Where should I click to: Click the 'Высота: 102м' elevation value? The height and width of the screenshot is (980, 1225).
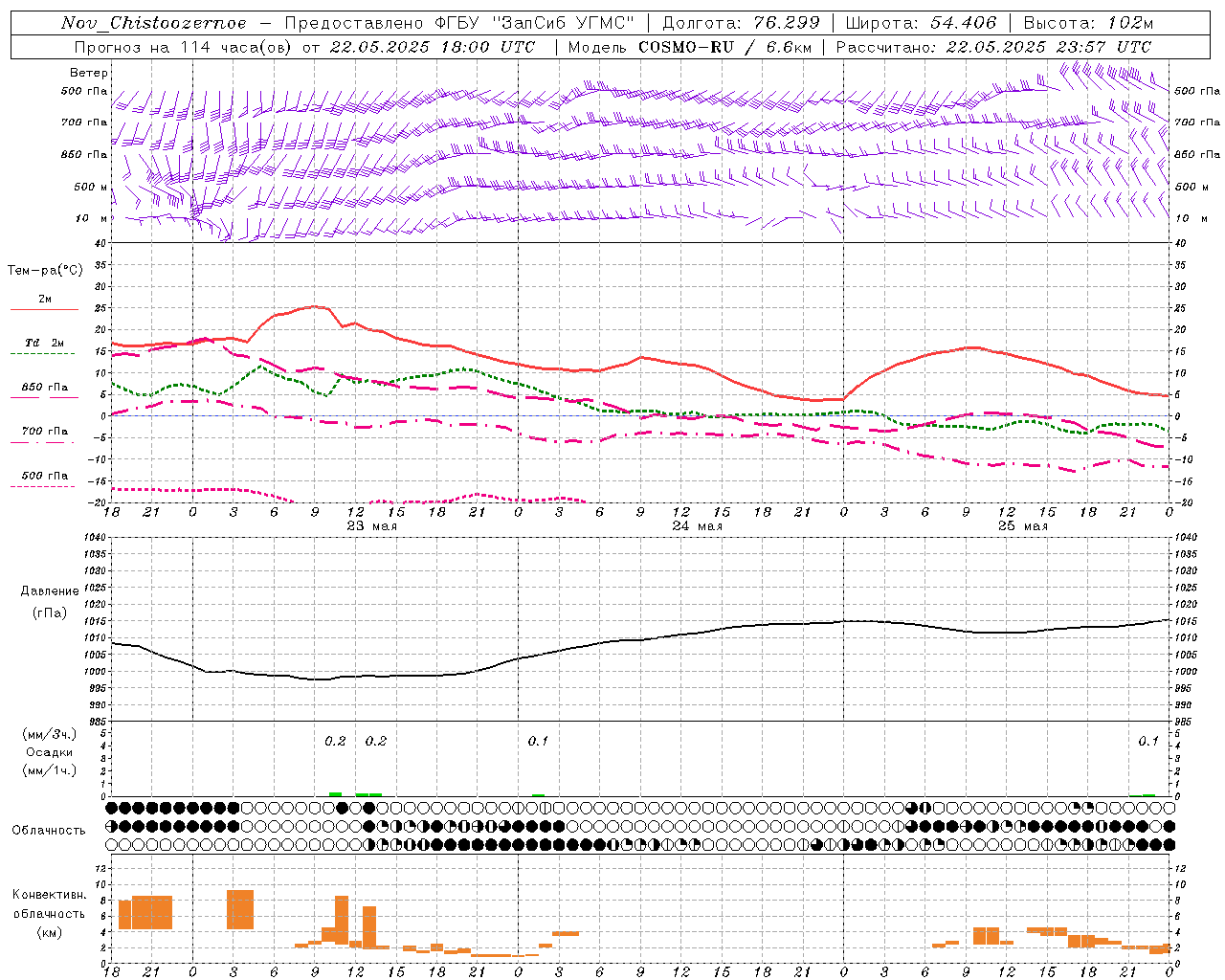tap(1088, 23)
